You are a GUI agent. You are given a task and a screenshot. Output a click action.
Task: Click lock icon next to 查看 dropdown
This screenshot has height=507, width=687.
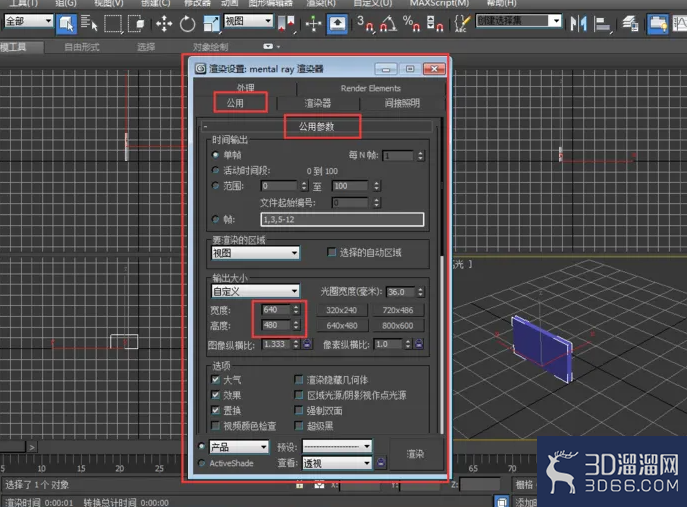pos(381,463)
